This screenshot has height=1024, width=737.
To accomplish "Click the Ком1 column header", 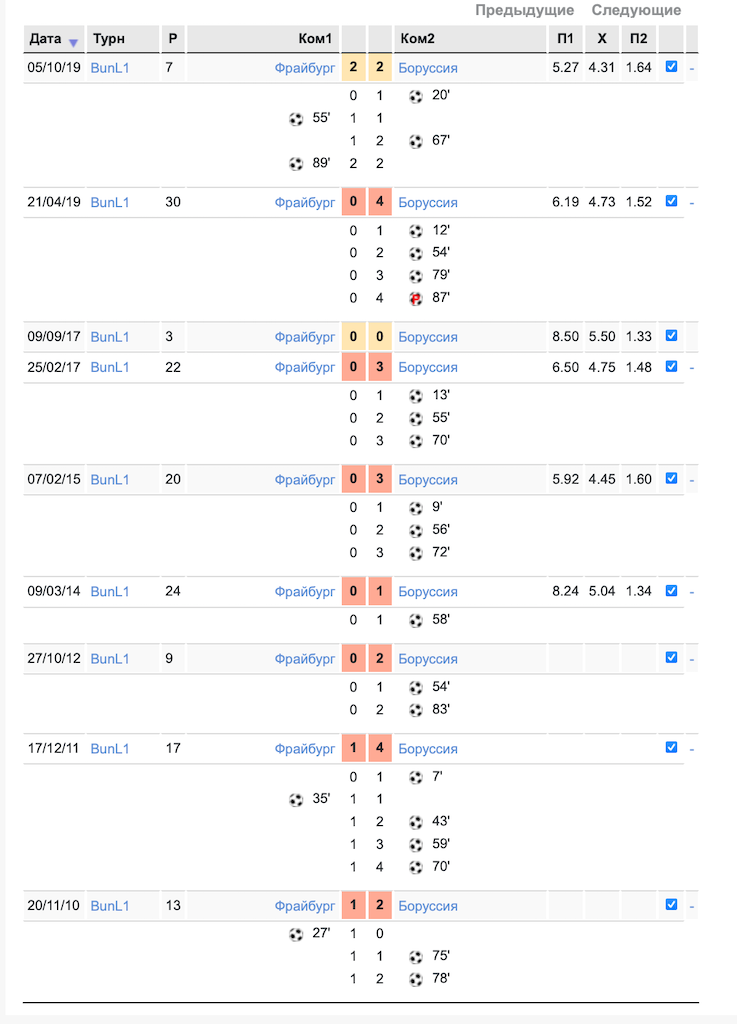I will tap(315, 39).
